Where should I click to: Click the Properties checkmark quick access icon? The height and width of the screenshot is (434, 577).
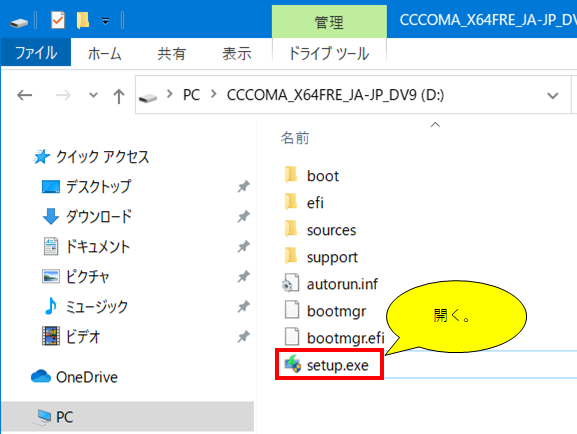(x=58, y=20)
